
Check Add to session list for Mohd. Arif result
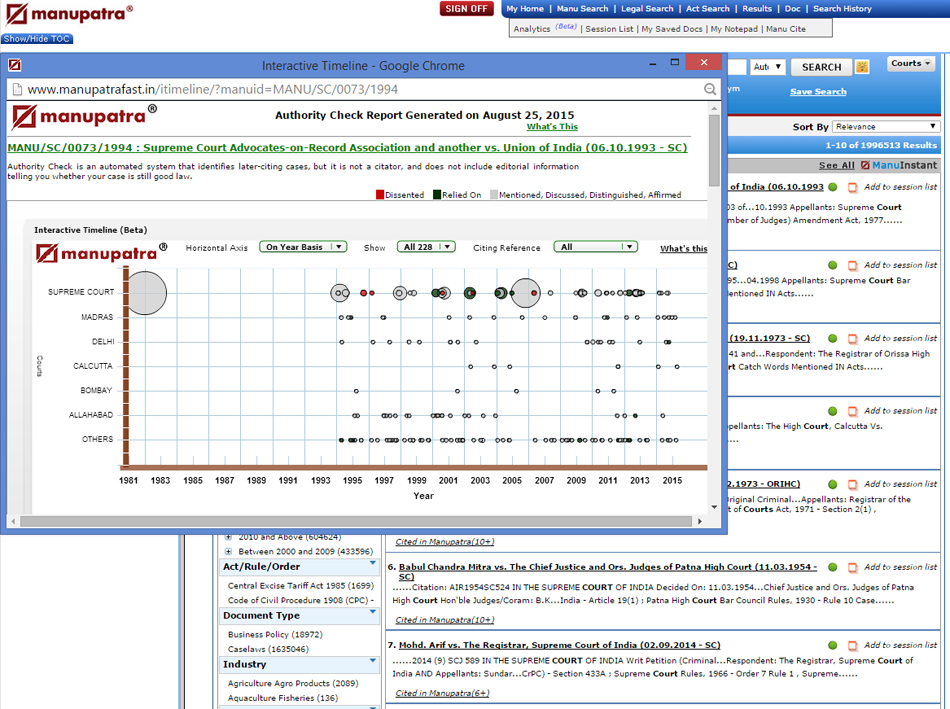[x=852, y=645]
